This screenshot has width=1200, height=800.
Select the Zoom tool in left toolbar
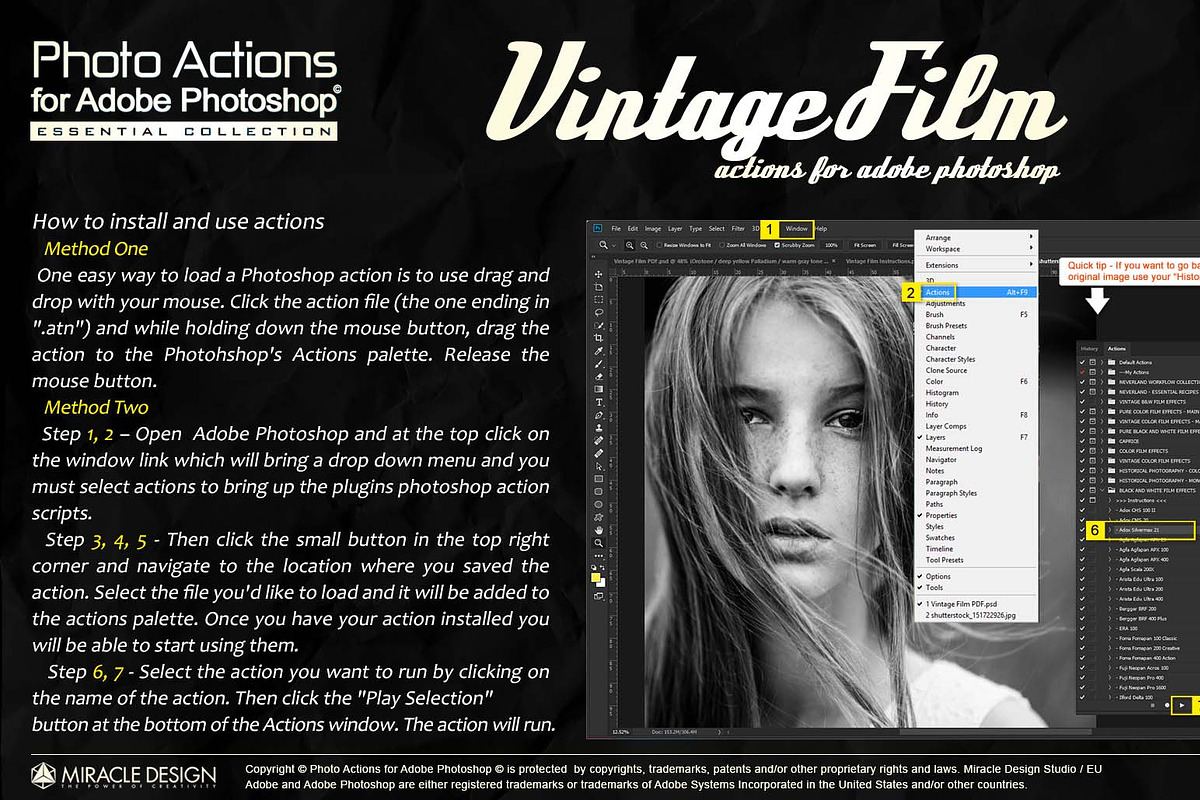pos(599,543)
